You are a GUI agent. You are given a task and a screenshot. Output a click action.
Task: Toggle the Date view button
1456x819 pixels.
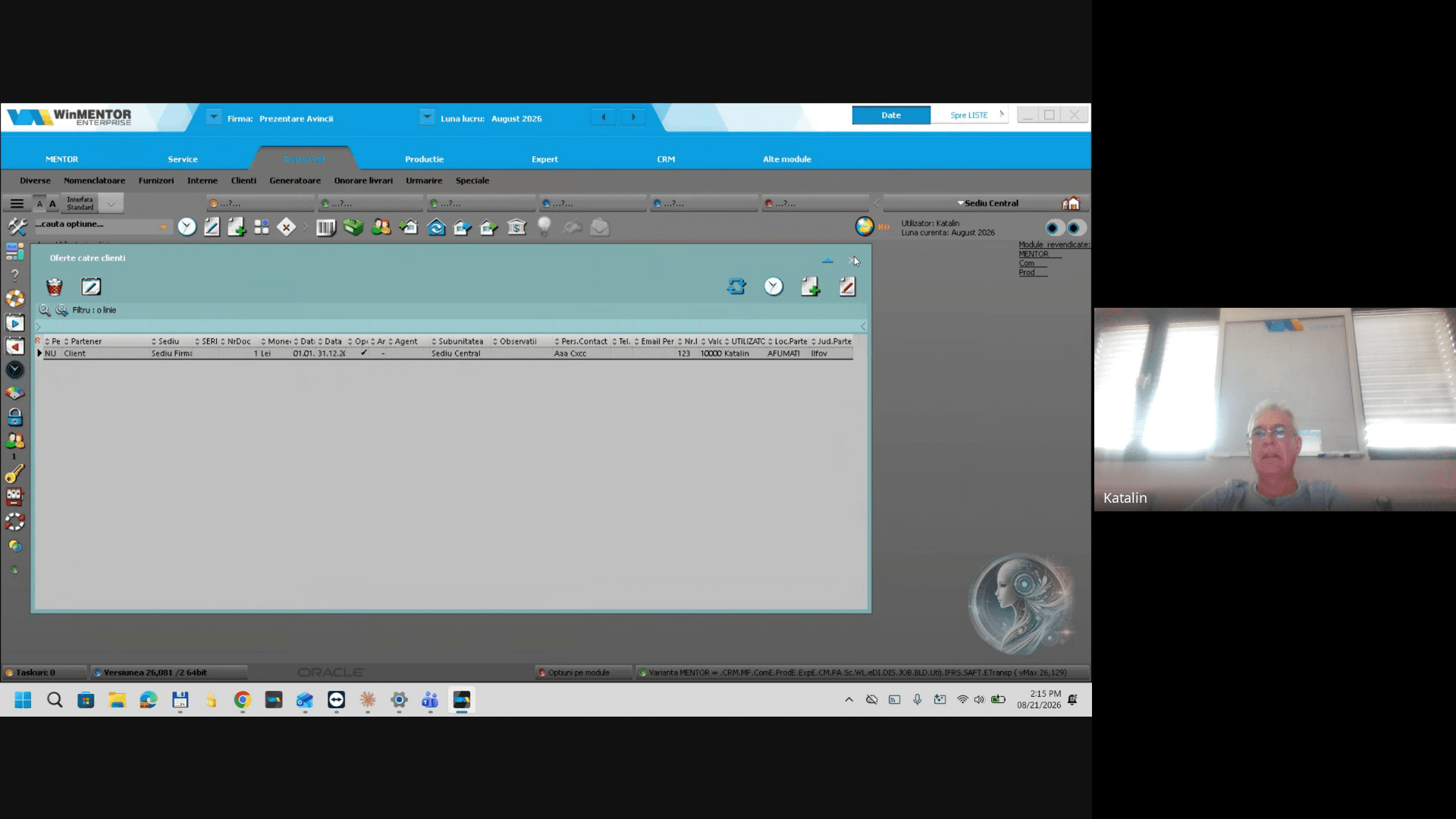[891, 115]
